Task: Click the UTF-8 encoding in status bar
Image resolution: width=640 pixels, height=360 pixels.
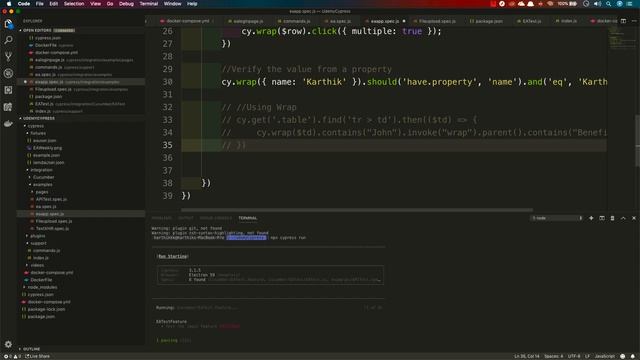Action: (574, 356)
